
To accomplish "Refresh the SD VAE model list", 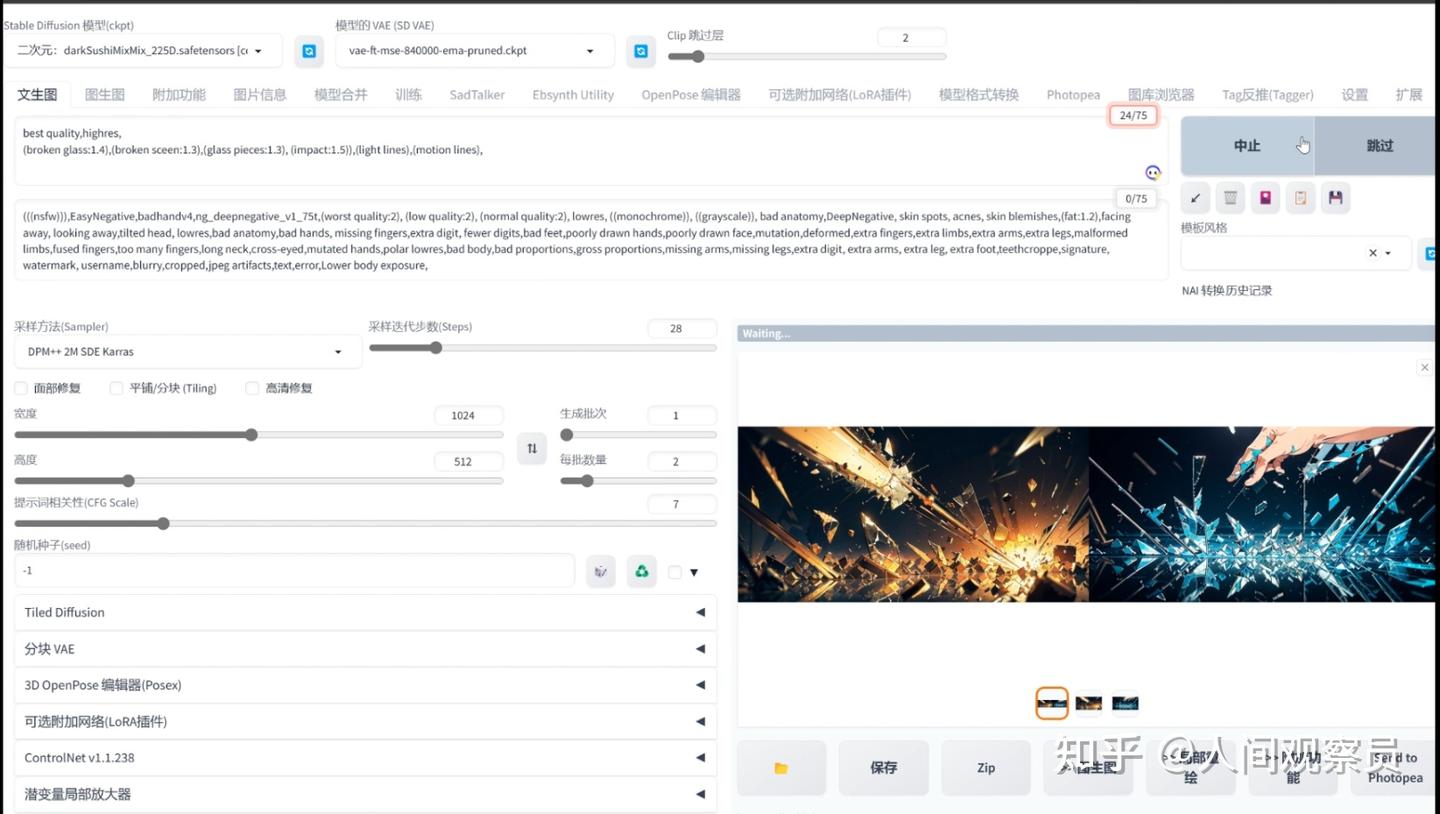I will 641,51.
